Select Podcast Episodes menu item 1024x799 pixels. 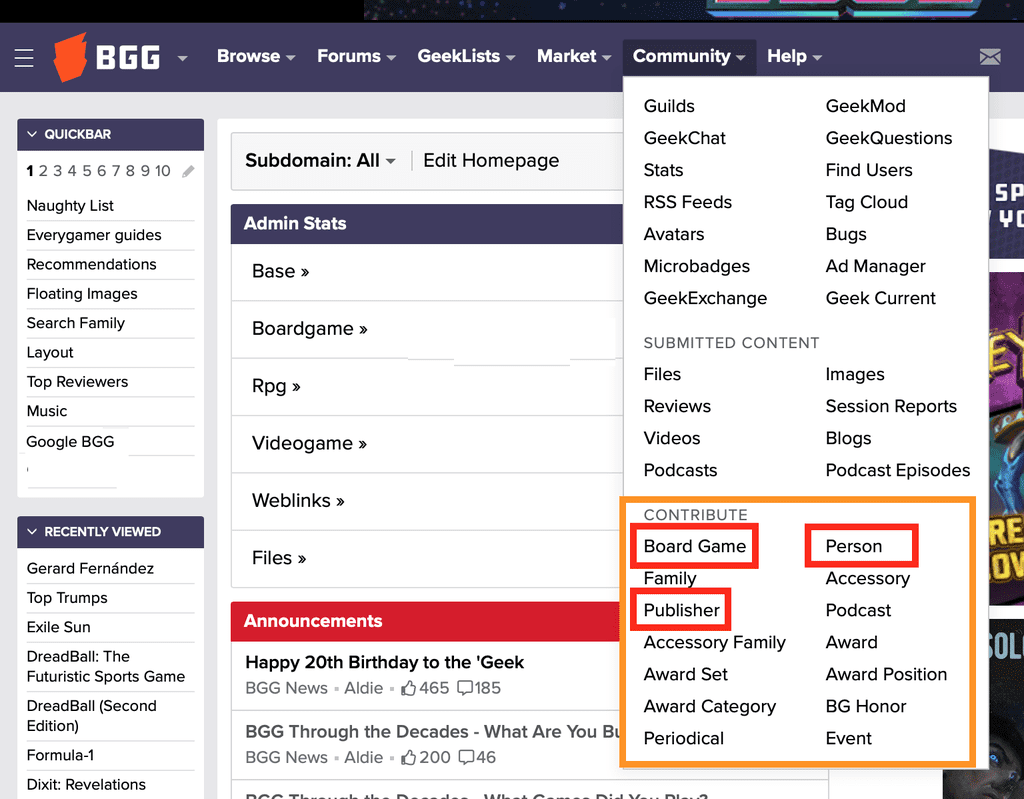897,470
